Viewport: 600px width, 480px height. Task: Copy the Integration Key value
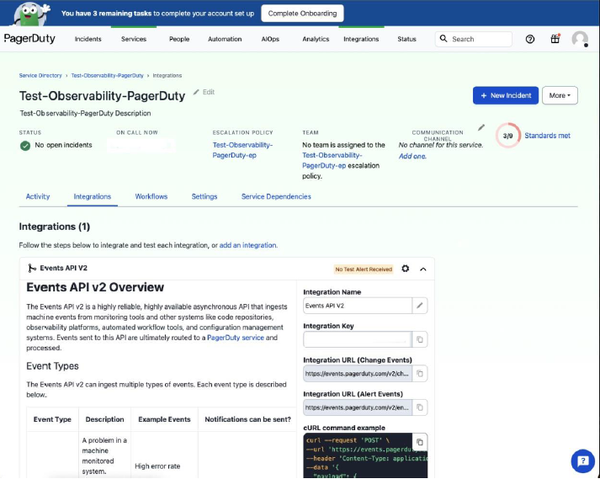click(420, 339)
